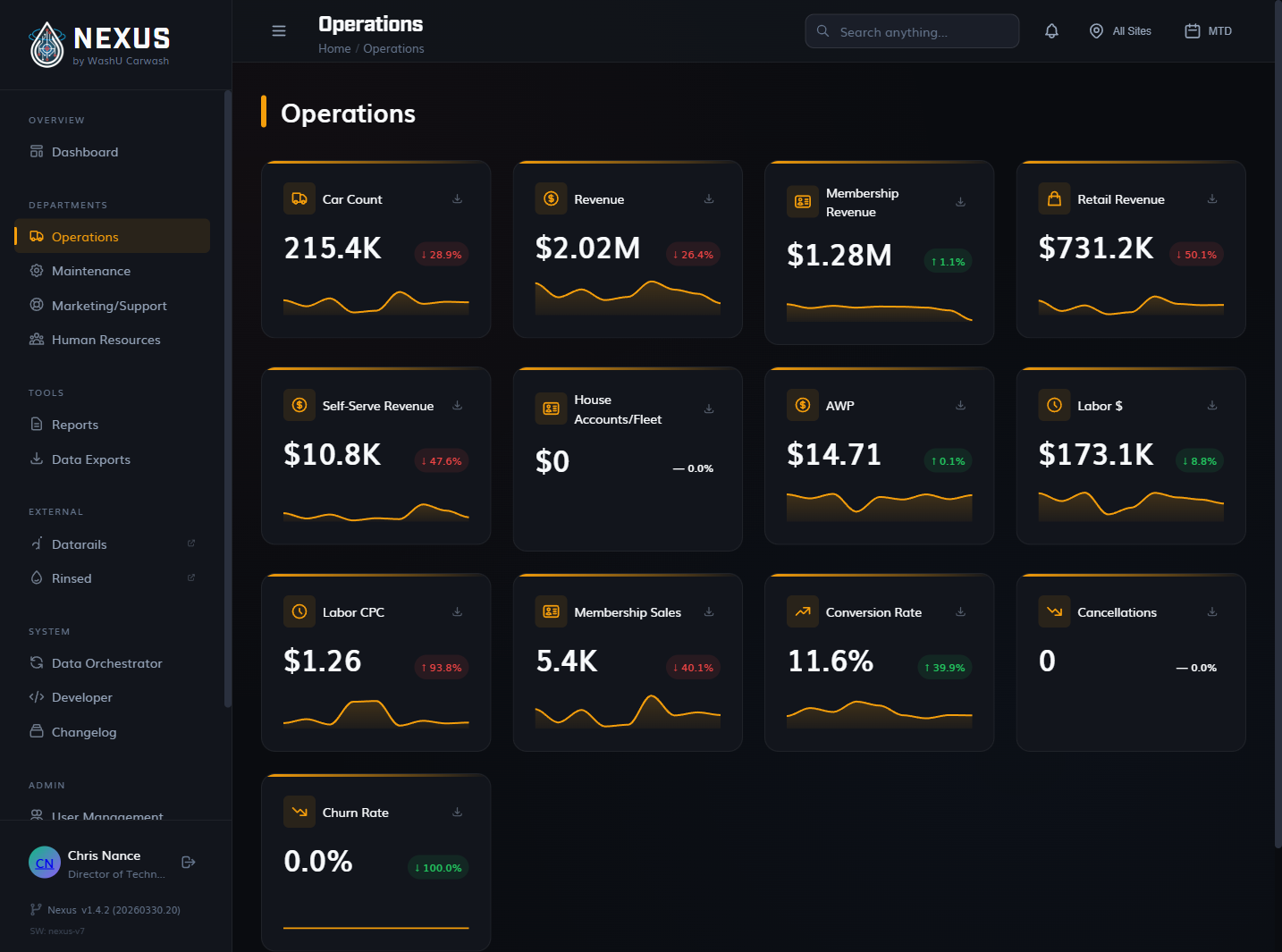The width and height of the screenshot is (1282, 952).
Task: Download the Membership Sales card data
Action: click(709, 611)
